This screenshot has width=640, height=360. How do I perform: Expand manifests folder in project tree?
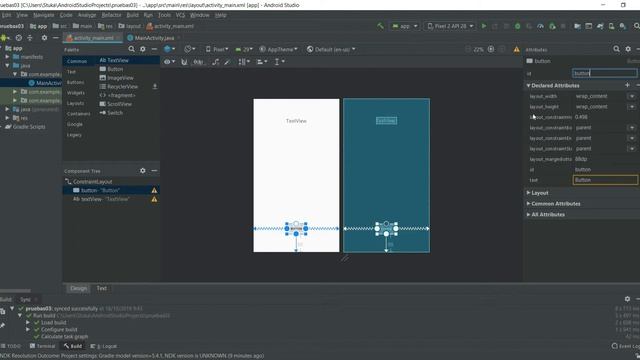pos(7,57)
